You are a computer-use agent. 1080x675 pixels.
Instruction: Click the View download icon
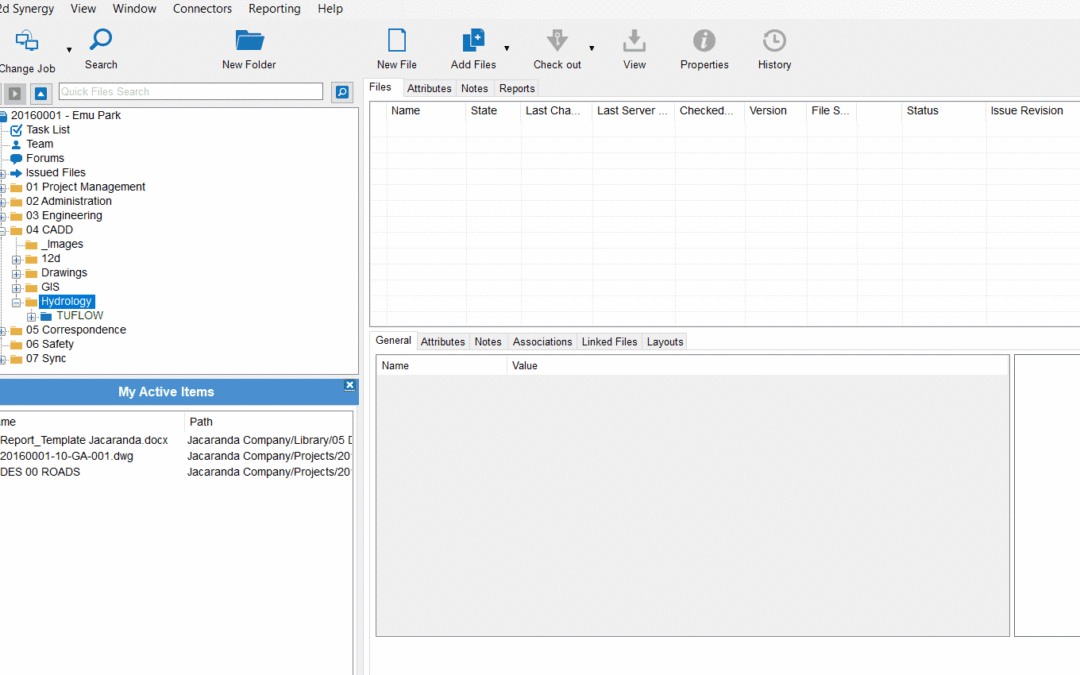coord(634,41)
